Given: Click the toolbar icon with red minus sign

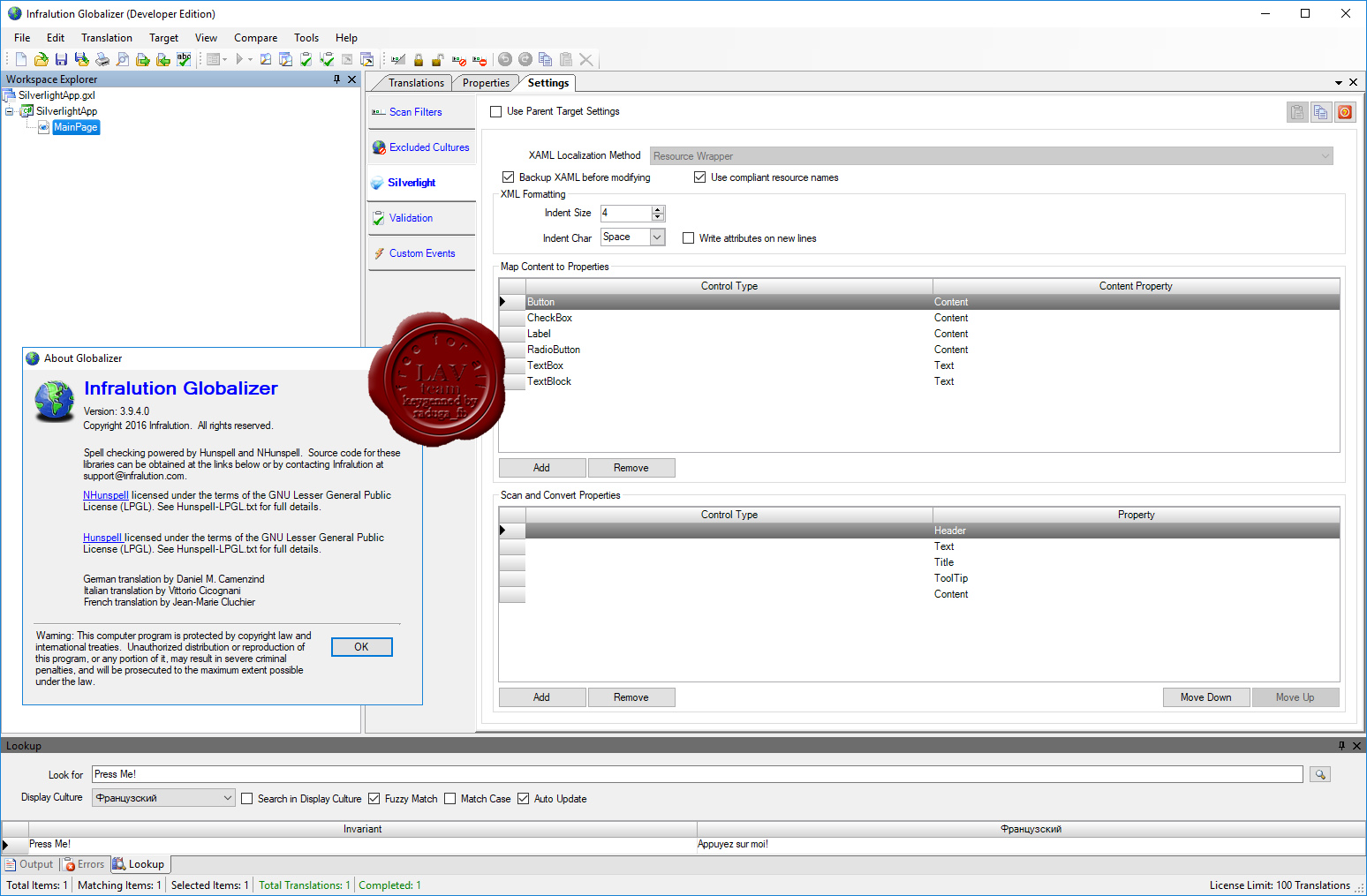Looking at the screenshot, I should pyautogui.click(x=480, y=59).
